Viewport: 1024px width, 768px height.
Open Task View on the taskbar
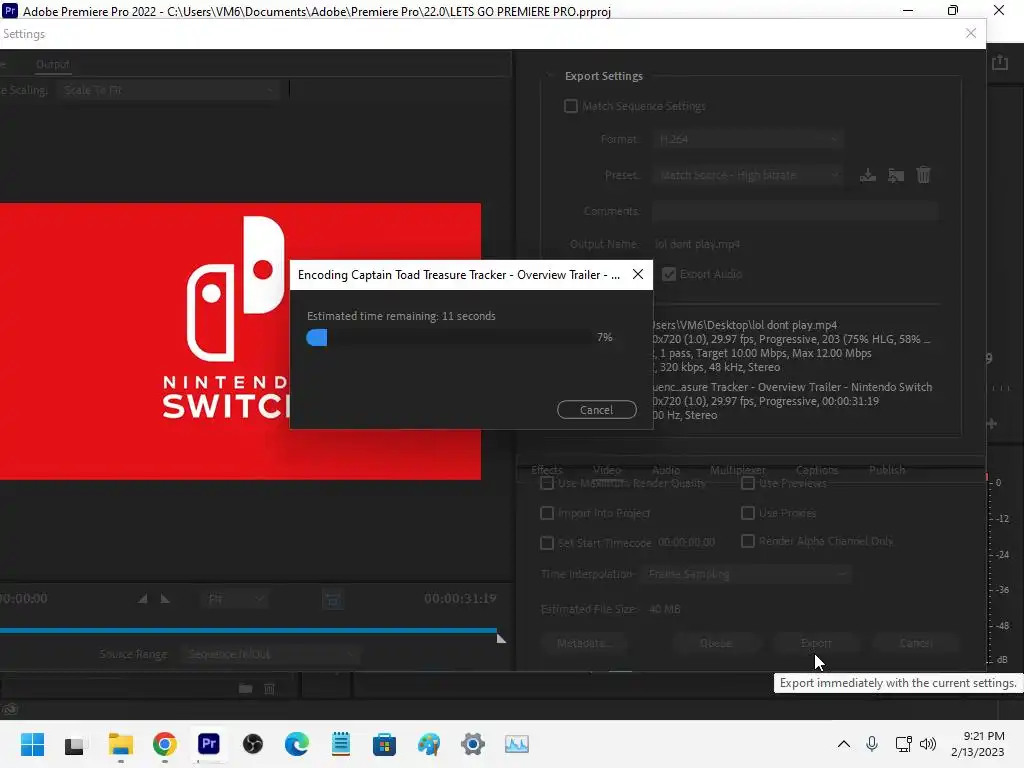(x=74, y=744)
